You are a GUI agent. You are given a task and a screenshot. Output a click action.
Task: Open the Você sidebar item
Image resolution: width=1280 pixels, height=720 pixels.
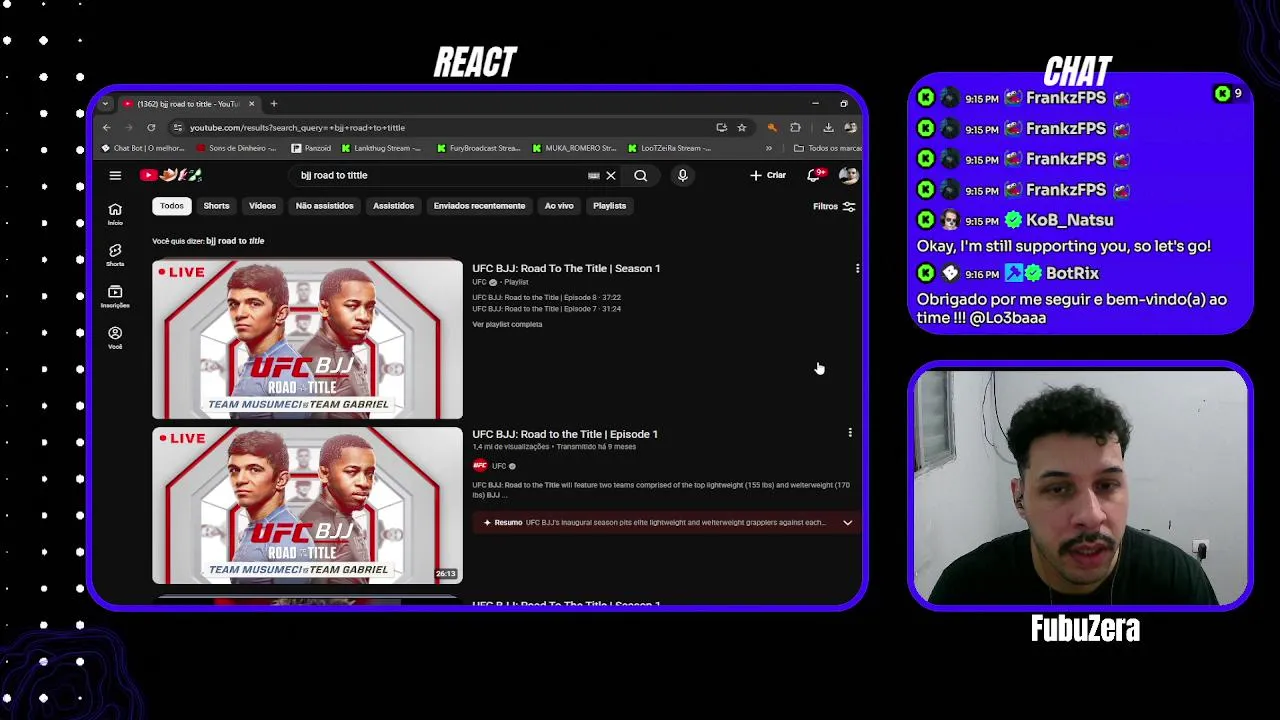click(x=115, y=337)
